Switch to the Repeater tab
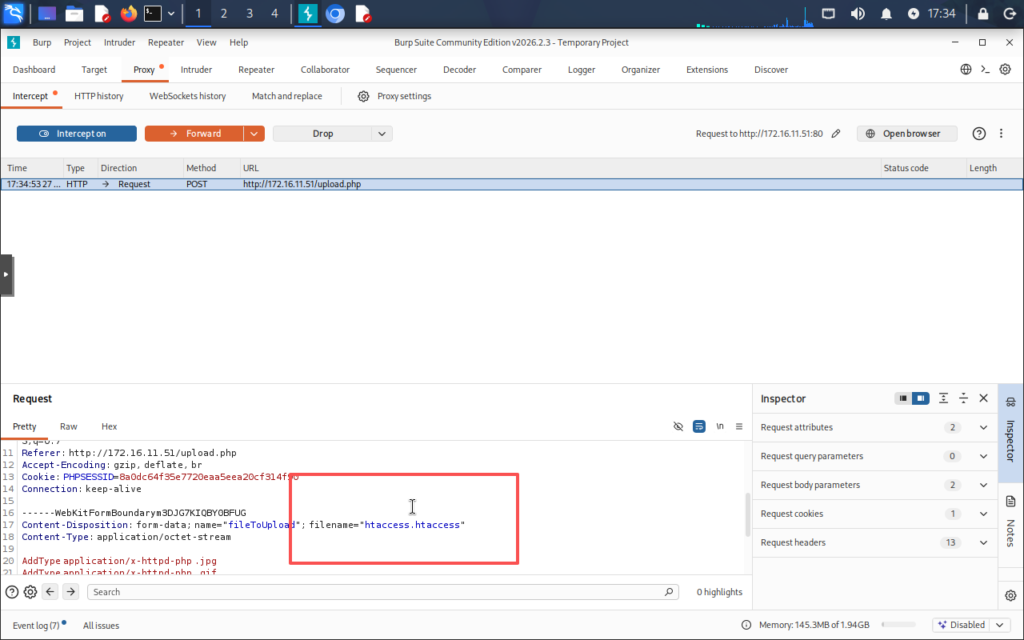Viewport: 1024px width, 640px height. tap(256, 69)
